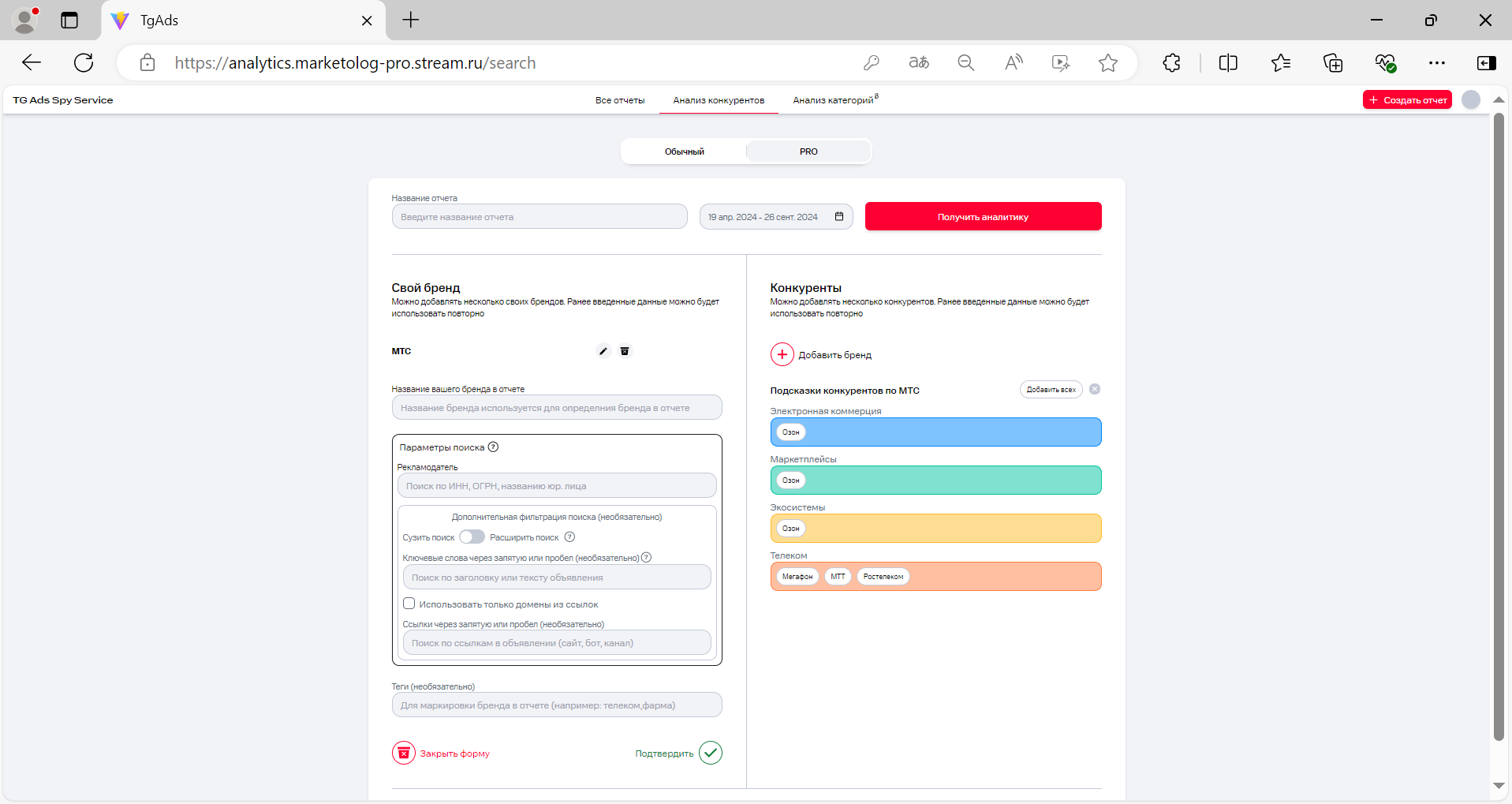1512x804 pixels.
Task: Click Название вашего бренда input field
Action: (x=557, y=407)
